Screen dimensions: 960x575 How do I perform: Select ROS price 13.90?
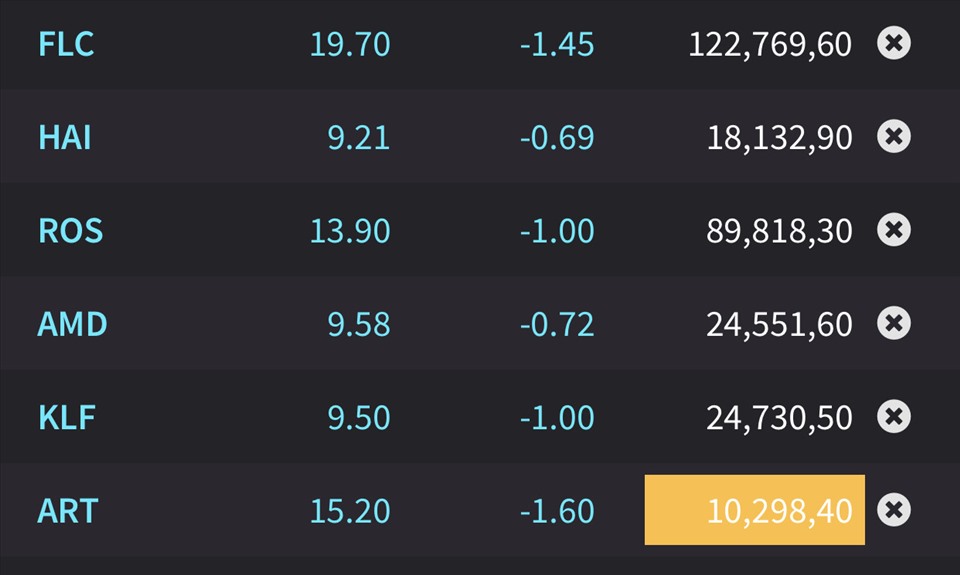tap(350, 231)
